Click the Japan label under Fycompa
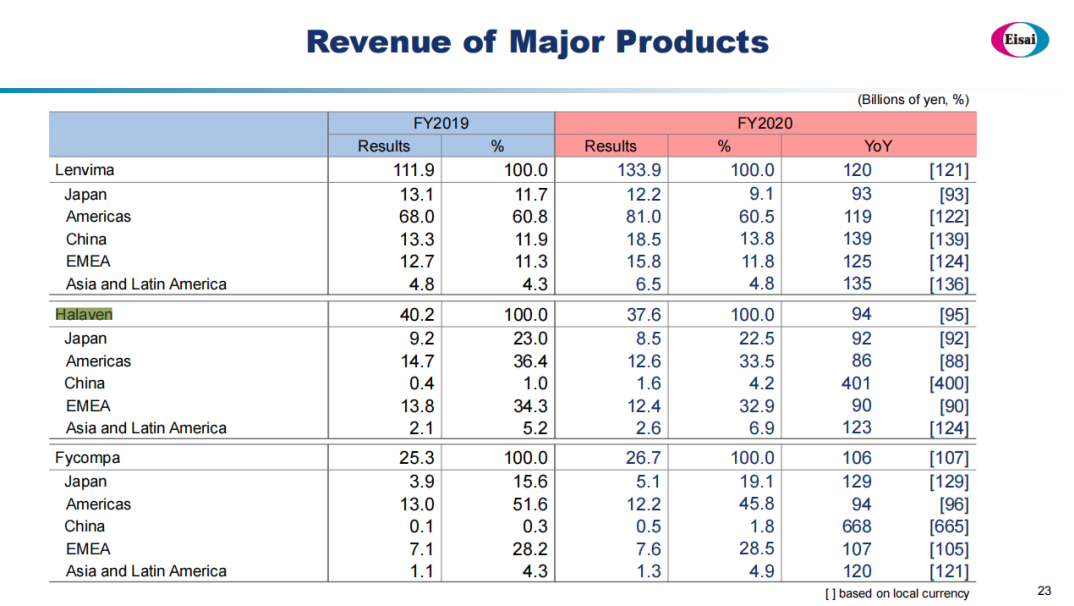Screen dimensions: 1074x606 click(x=86, y=481)
